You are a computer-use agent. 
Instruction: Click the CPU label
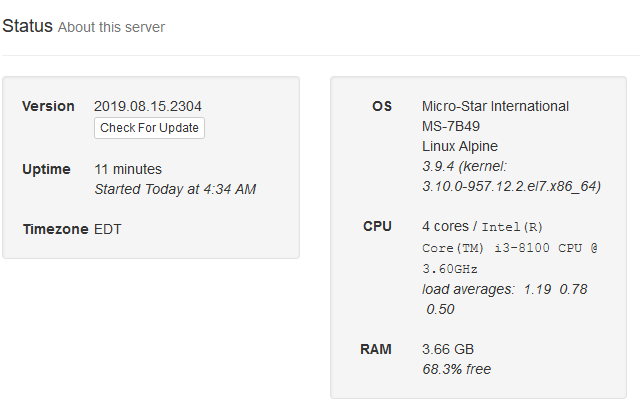point(377,226)
